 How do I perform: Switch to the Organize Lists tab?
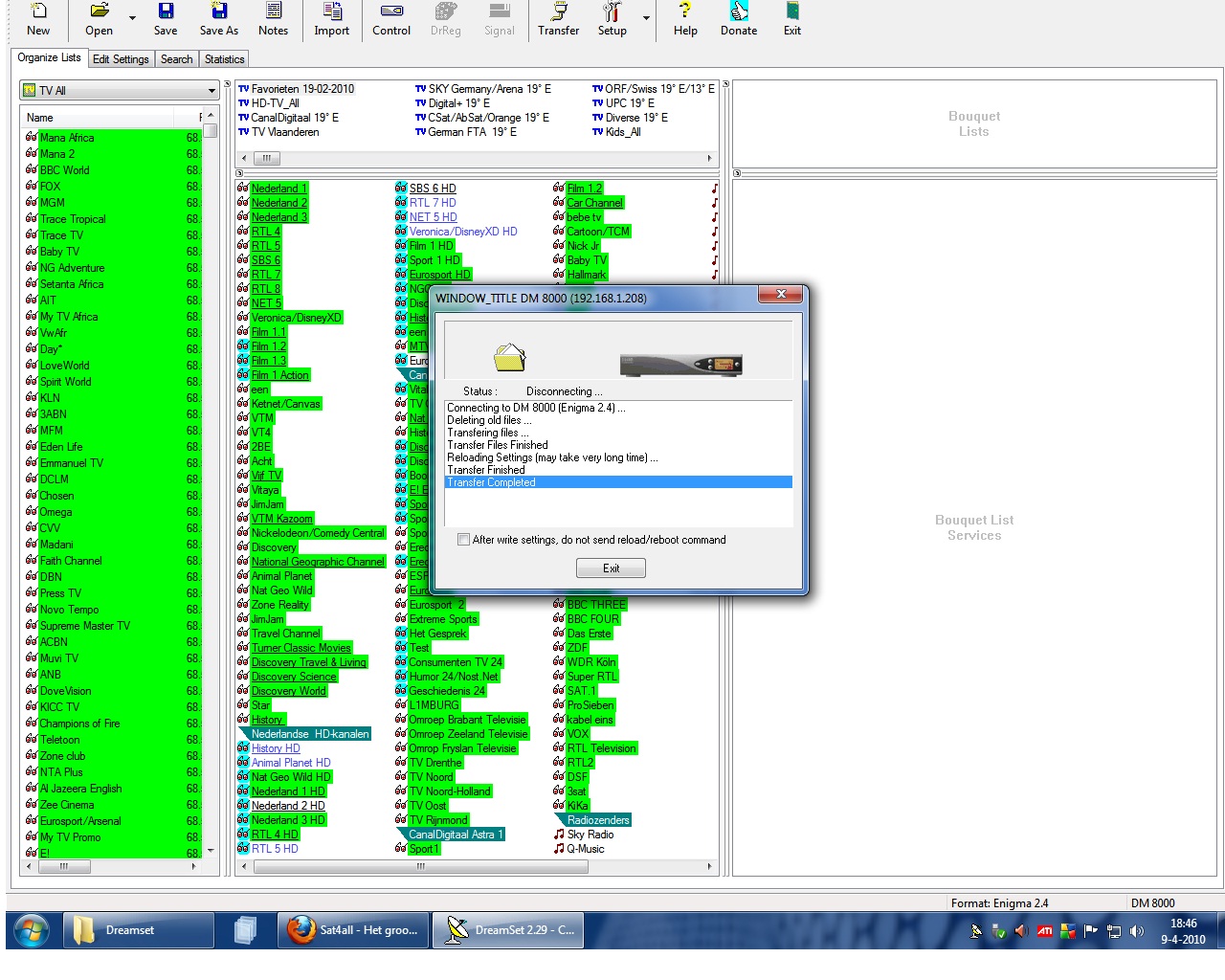click(49, 57)
